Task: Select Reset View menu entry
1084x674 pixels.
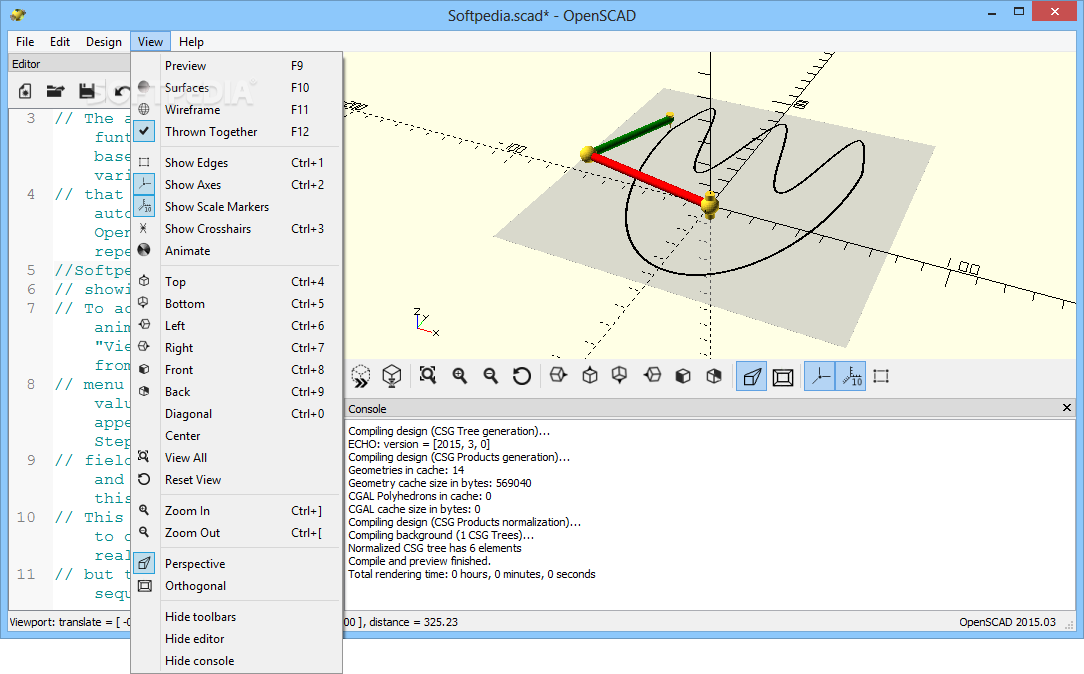Action: (x=236, y=480)
